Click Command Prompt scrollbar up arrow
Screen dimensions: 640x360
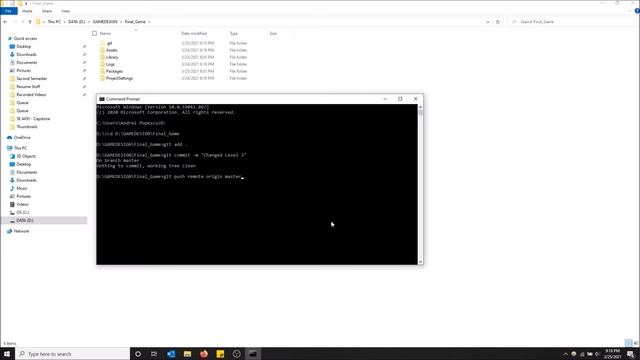point(420,107)
